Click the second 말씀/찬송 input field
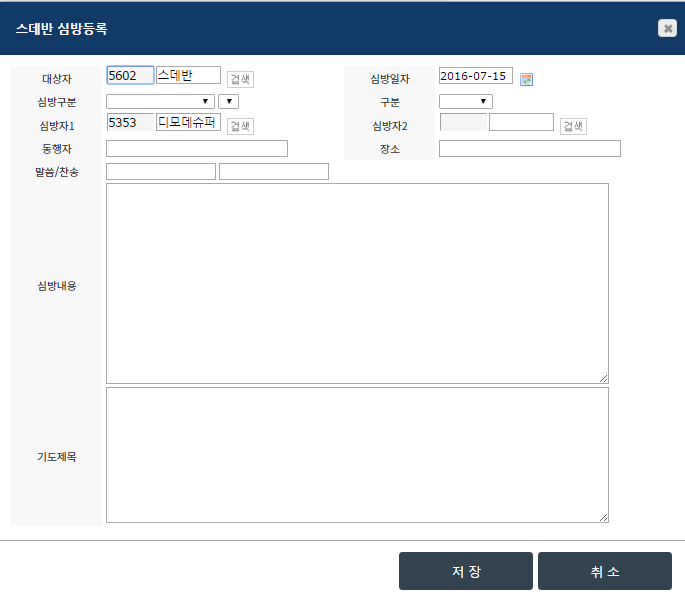685x599 pixels. 274,172
